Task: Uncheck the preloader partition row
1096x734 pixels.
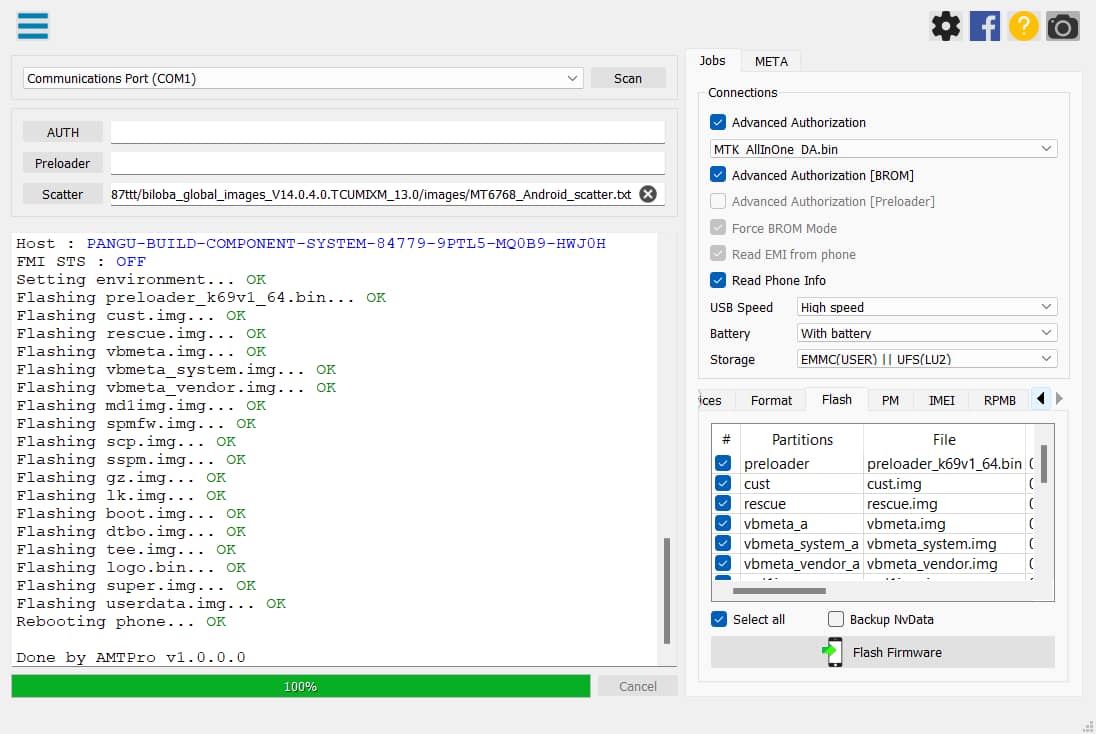Action: pos(723,463)
